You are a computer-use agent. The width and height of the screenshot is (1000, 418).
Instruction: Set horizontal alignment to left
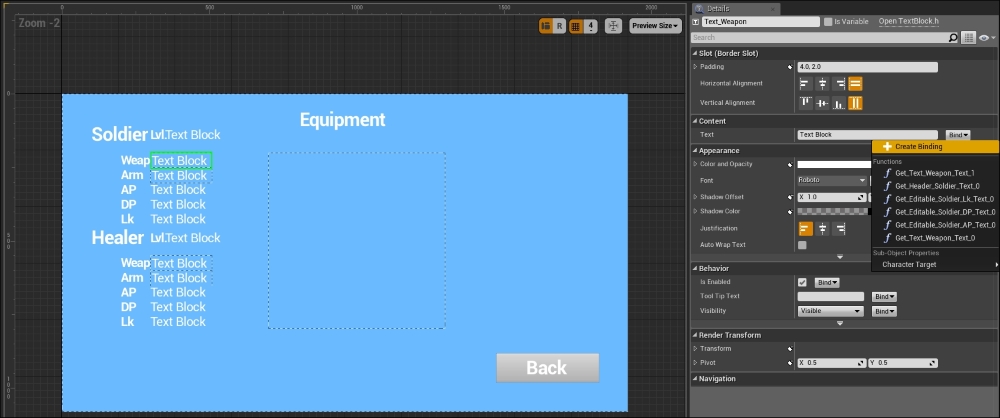[805, 84]
